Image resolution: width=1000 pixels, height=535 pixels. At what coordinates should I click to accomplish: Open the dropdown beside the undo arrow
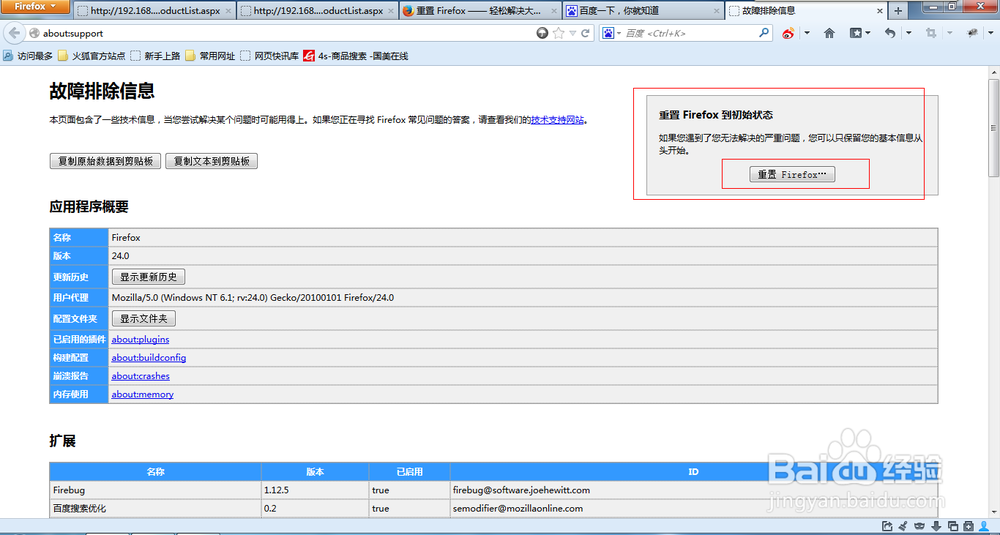pyautogui.click(x=909, y=33)
